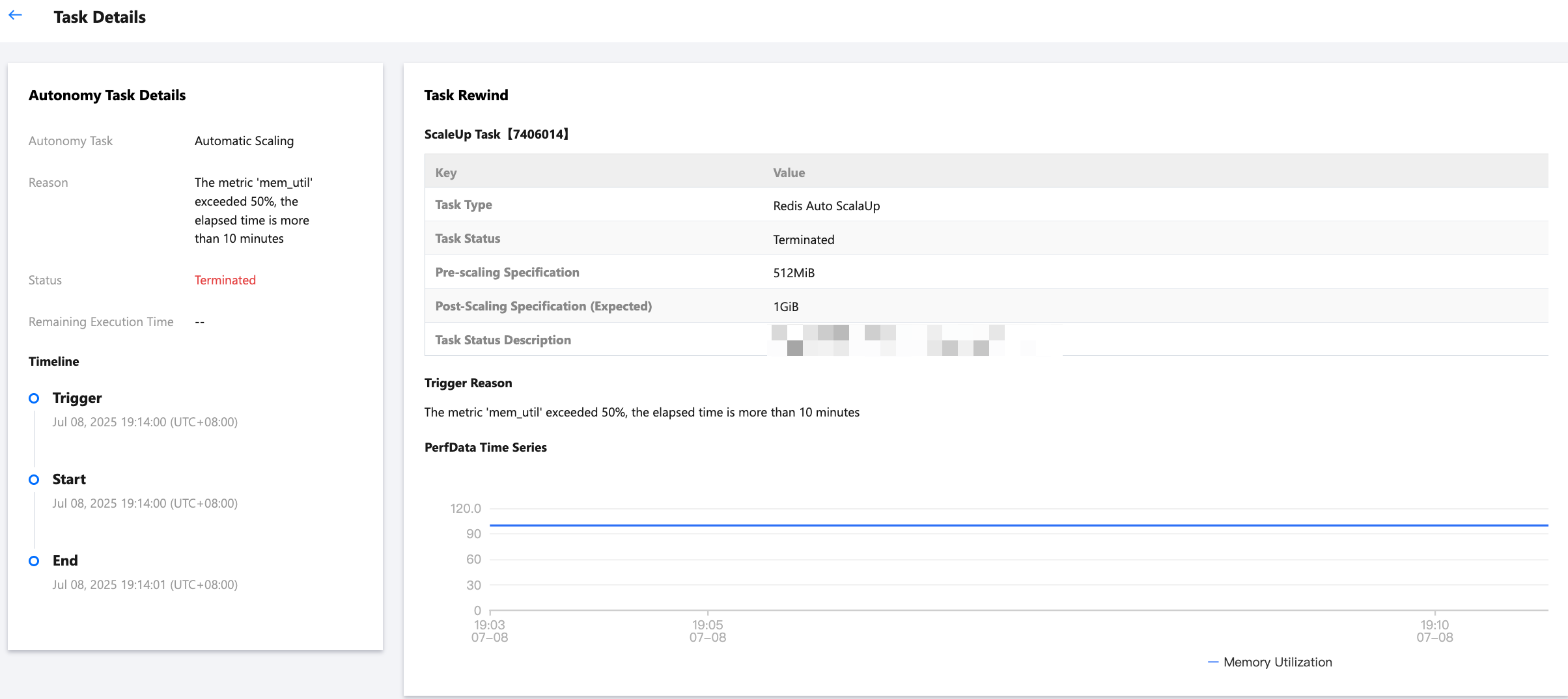Click the Memory Utilization legend line icon

1212,663
